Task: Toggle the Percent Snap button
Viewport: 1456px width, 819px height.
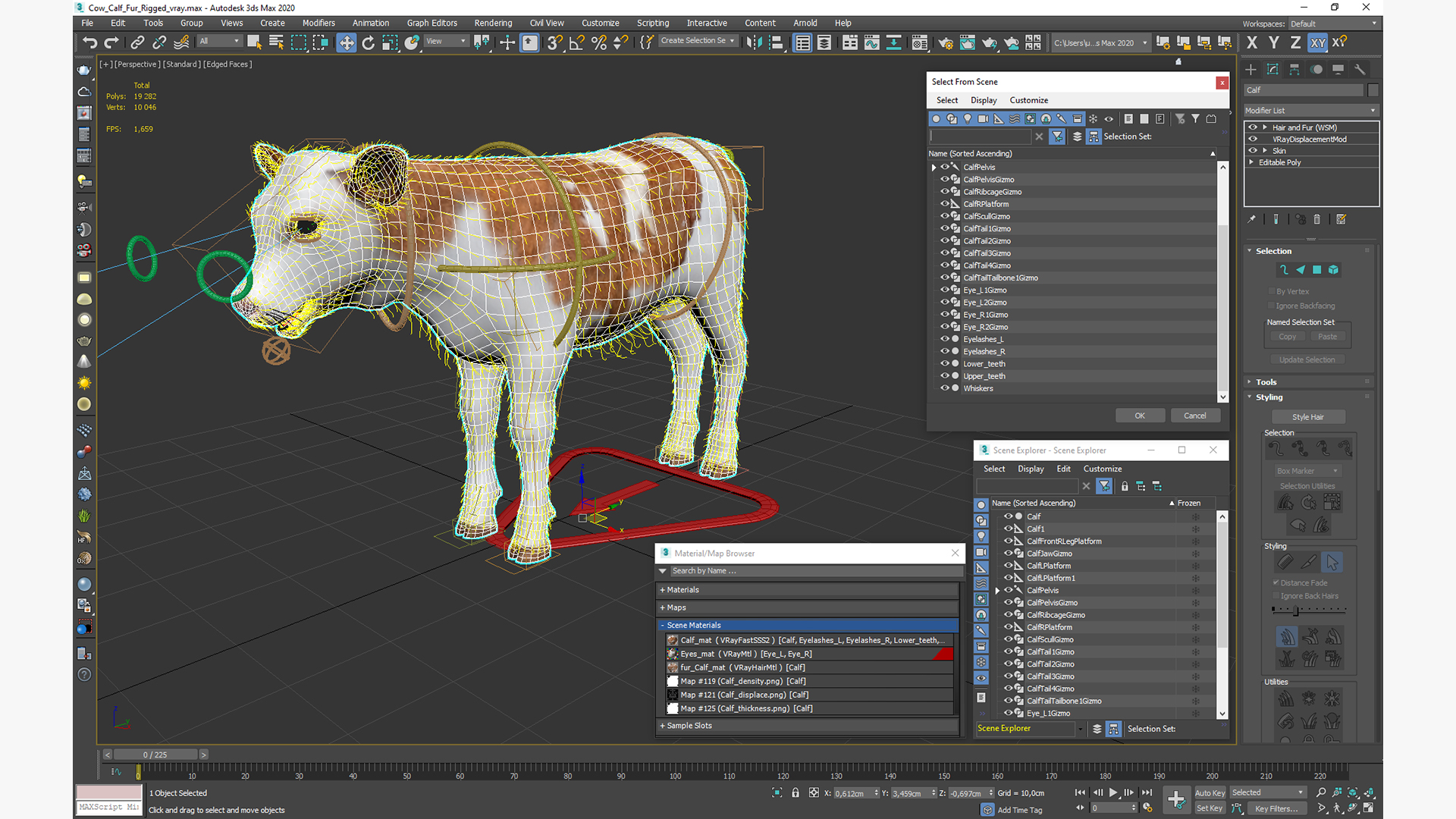Action: coord(599,43)
